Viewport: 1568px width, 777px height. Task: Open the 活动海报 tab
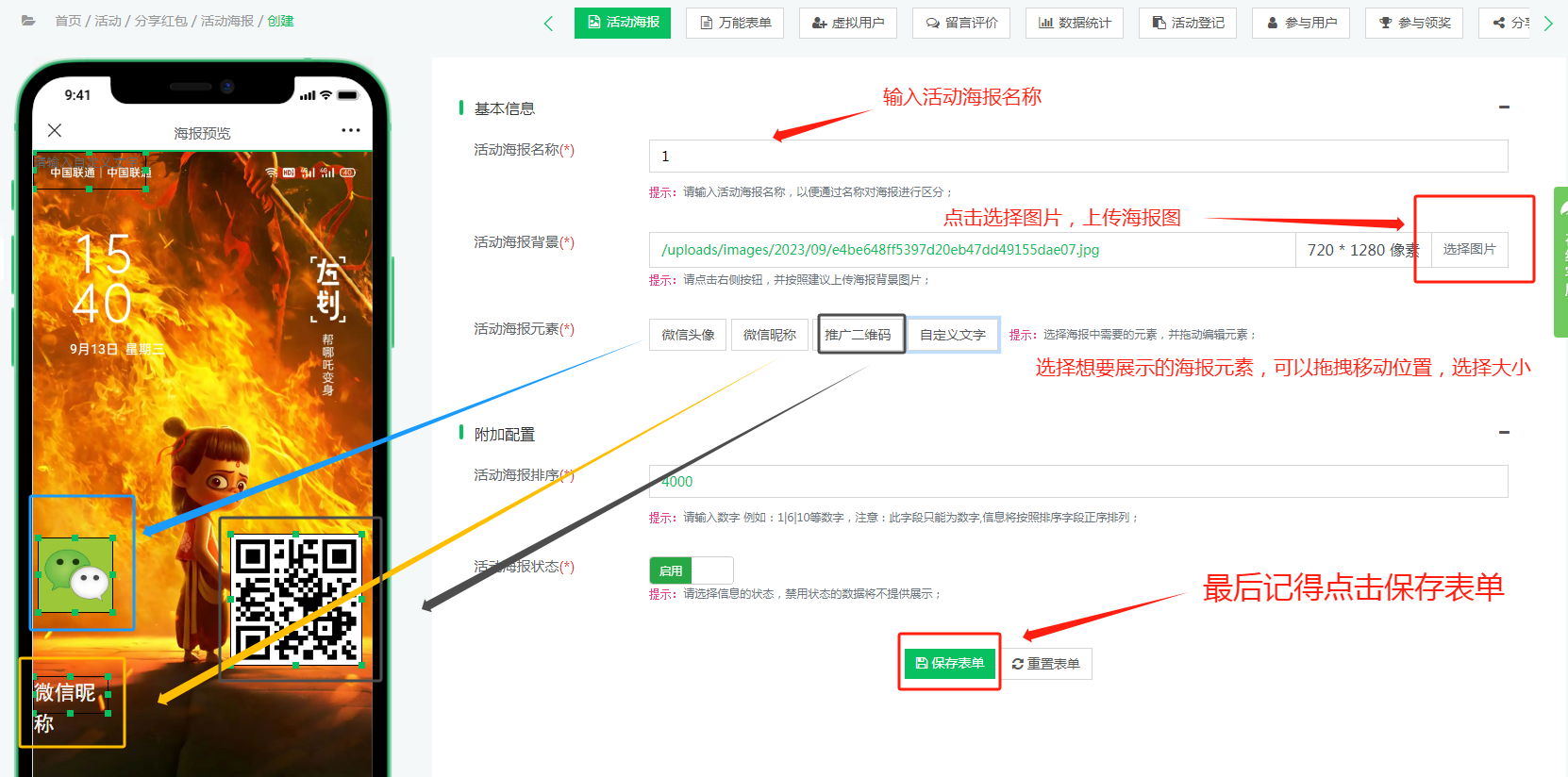623,23
